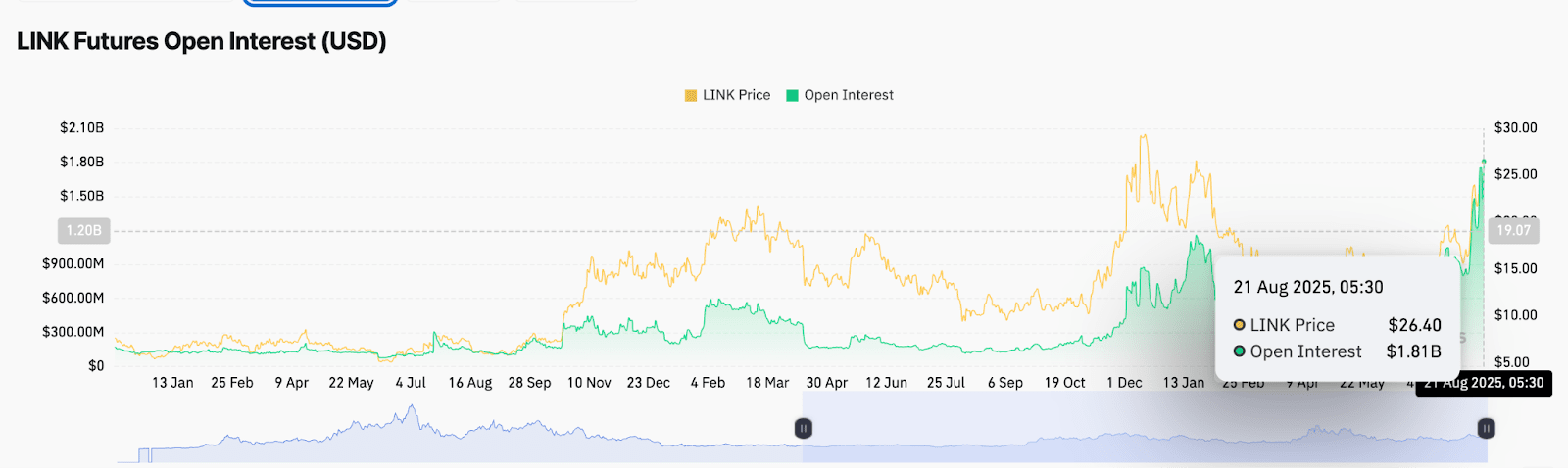Click the 10 Nov date tick label

click(x=589, y=383)
